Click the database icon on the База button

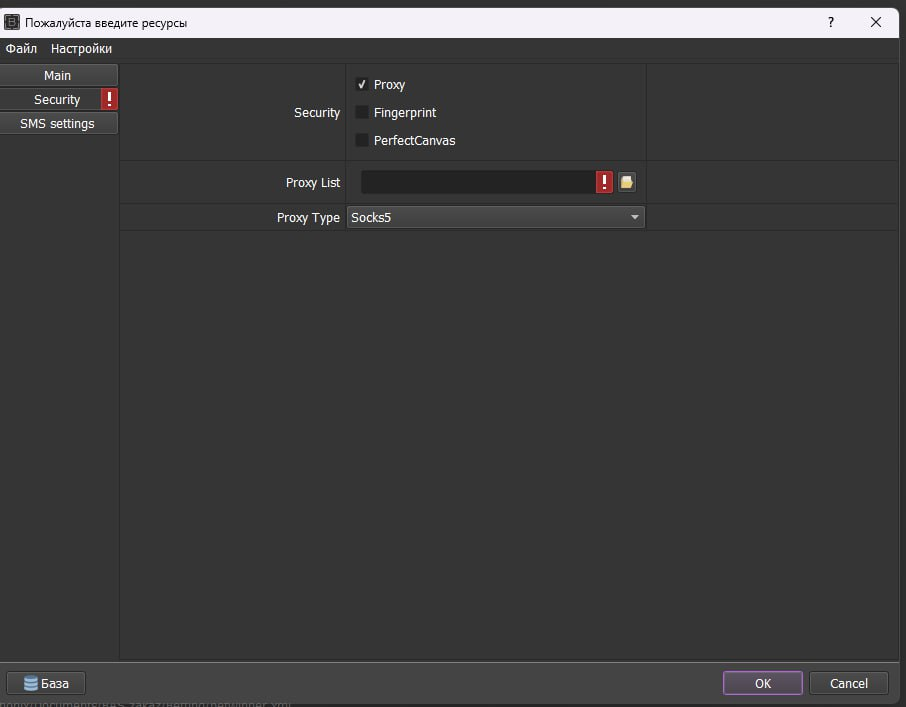pos(31,683)
